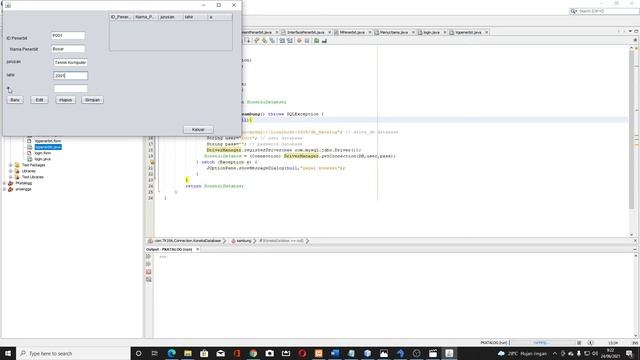Click the chart icon in editor toolbar
The image size is (640, 360).
[x=324, y=41]
